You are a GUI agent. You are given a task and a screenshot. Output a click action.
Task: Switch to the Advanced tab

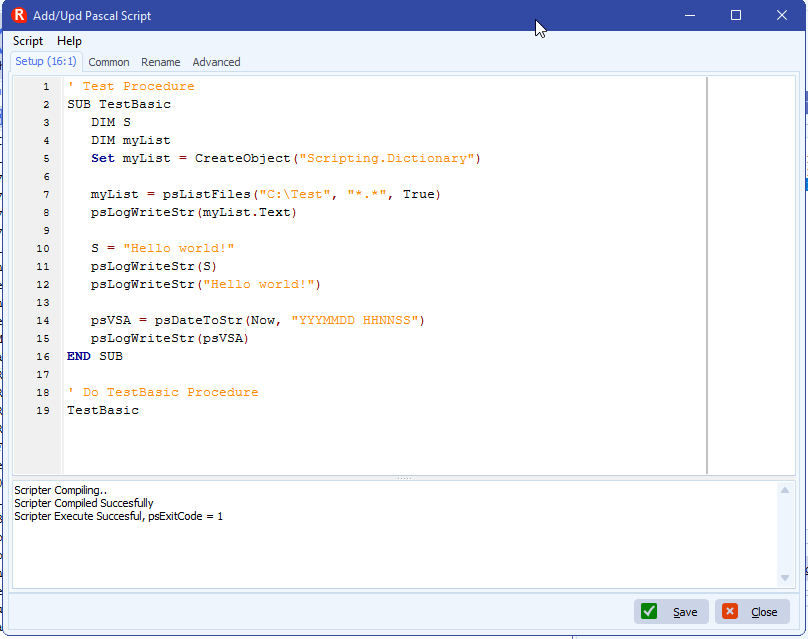click(216, 62)
